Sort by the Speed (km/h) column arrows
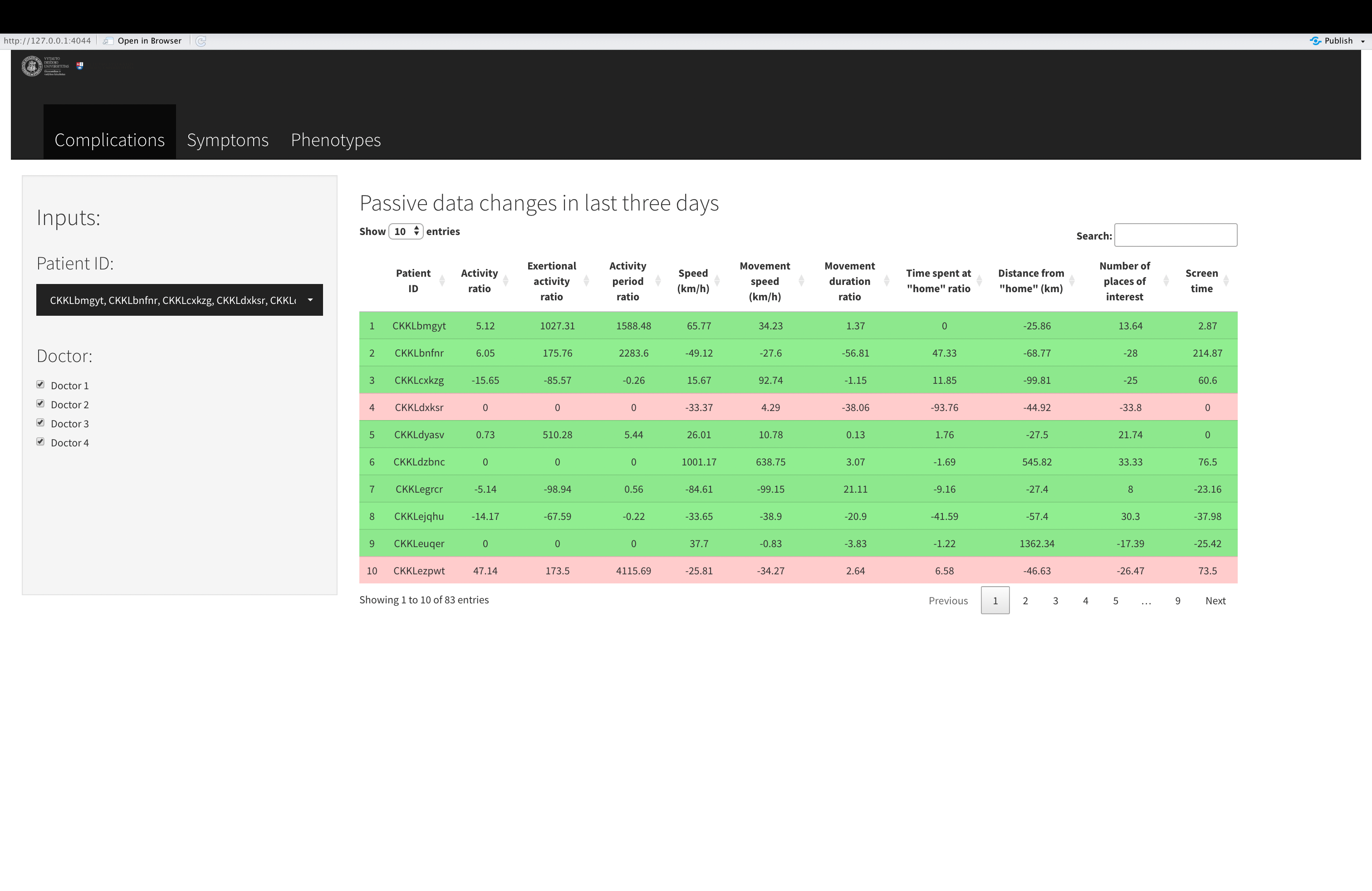Image resolution: width=1372 pixels, height=891 pixels. click(717, 281)
